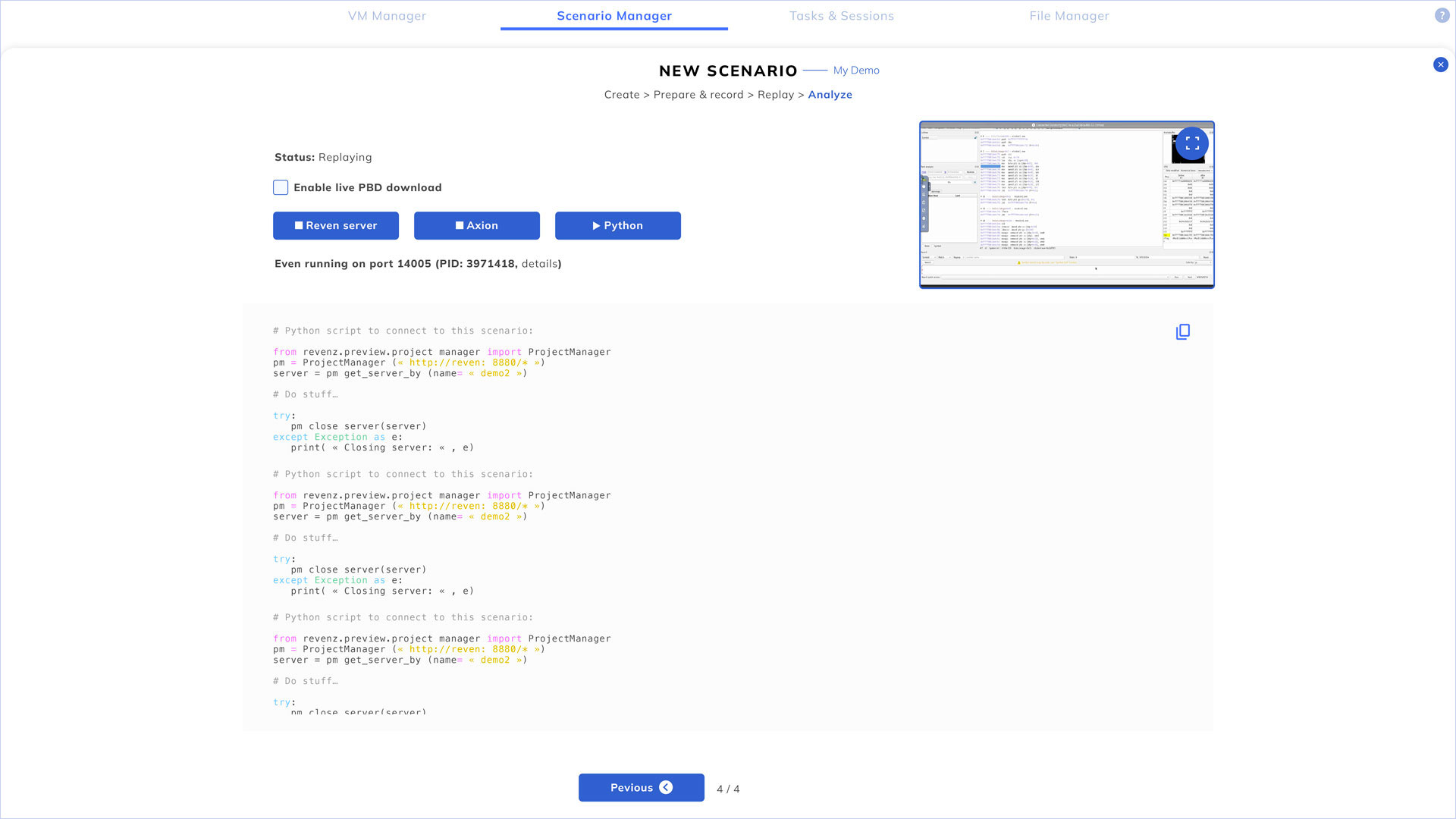Stop the Reven server
This screenshot has height=819, width=1456.
(x=335, y=225)
